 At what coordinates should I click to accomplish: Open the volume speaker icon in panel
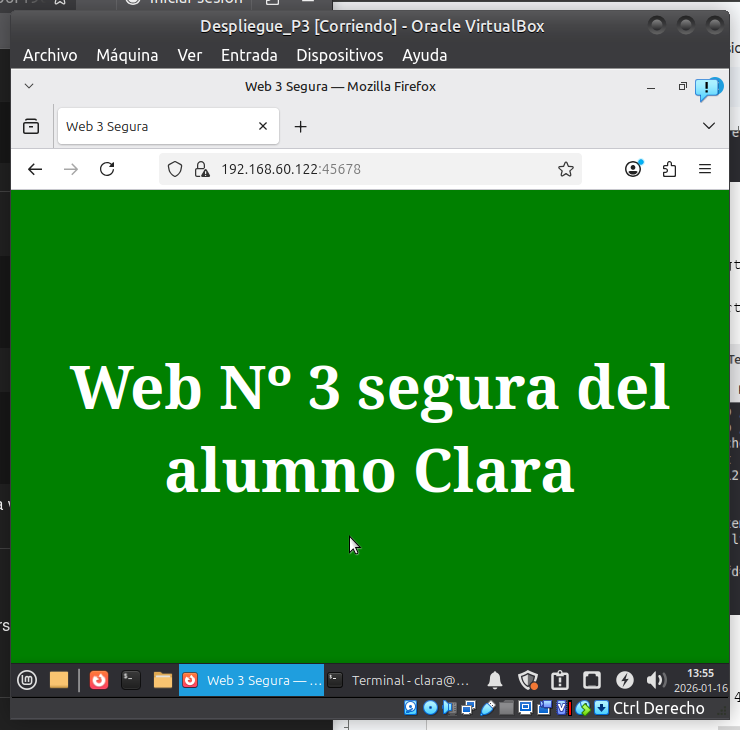click(x=656, y=681)
